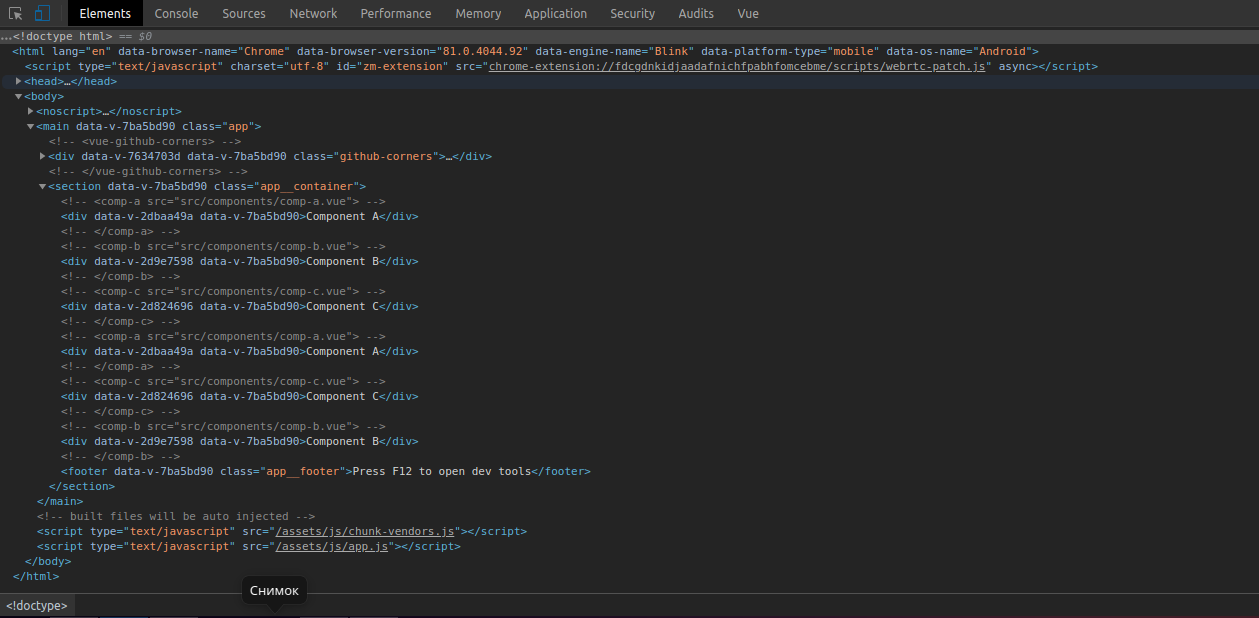Select the first </comp-a> closing comment
Viewport: 1259px width, 618px height.
121,231
